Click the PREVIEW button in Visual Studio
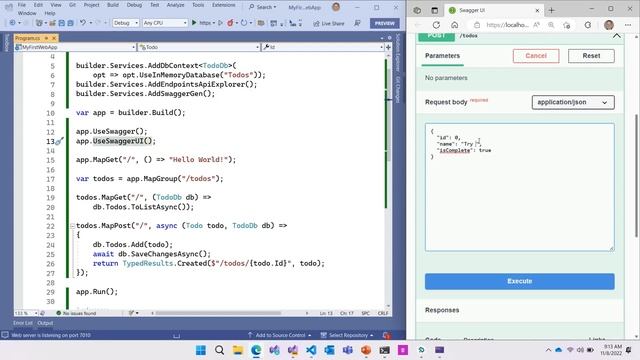This screenshot has width=640, height=360. pos(384,23)
